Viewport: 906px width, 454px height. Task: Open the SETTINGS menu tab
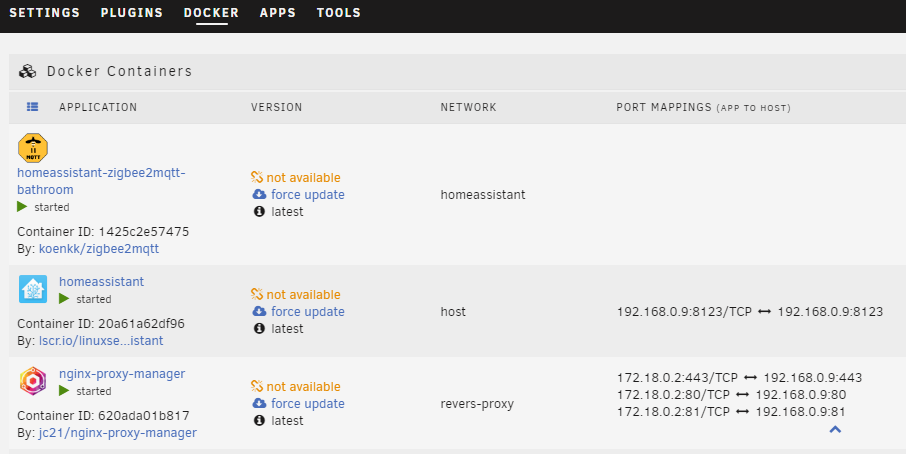(x=44, y=13)
